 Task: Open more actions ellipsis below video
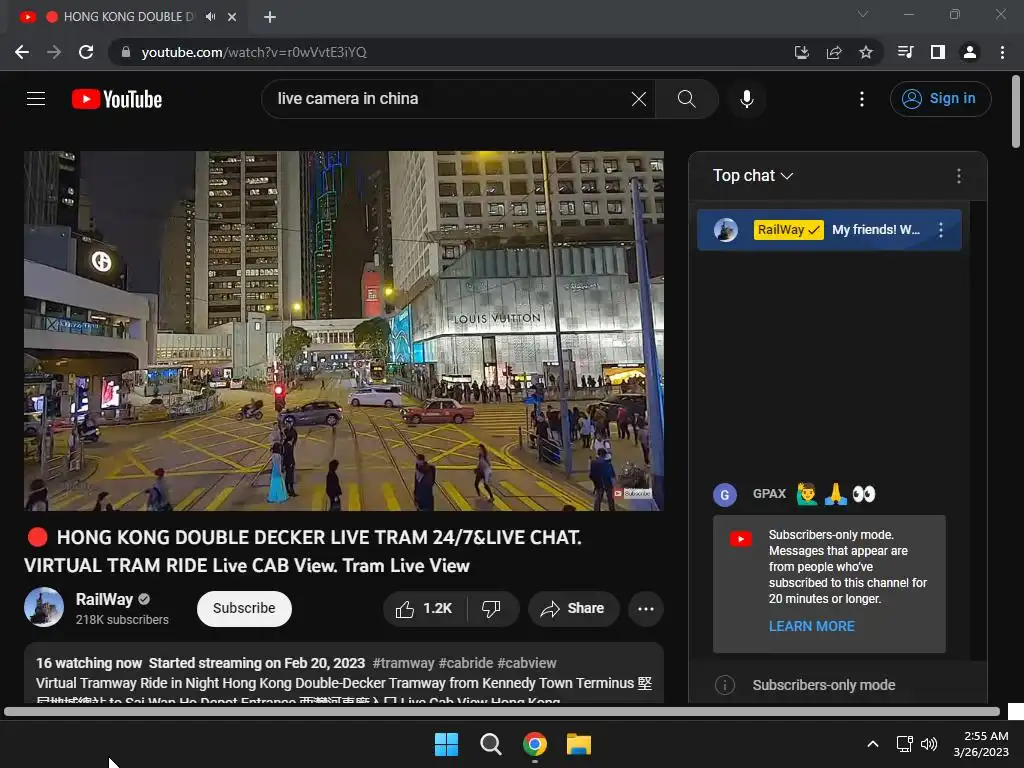click(646, 609)
